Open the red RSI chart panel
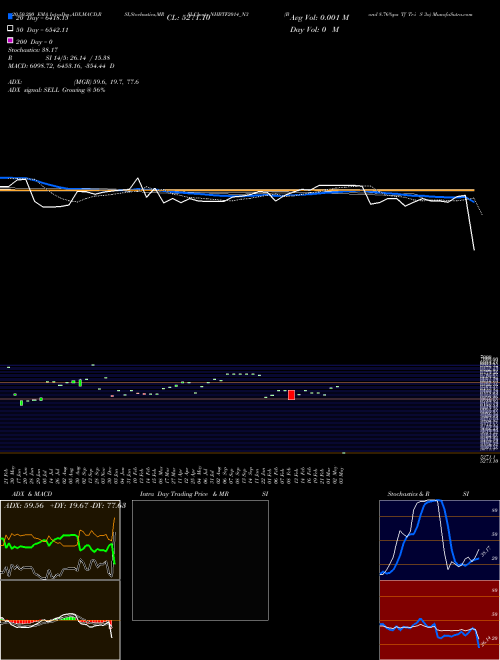Image resolution: width=500 pixels, height=660 pixels. click(x=439, y=620)
